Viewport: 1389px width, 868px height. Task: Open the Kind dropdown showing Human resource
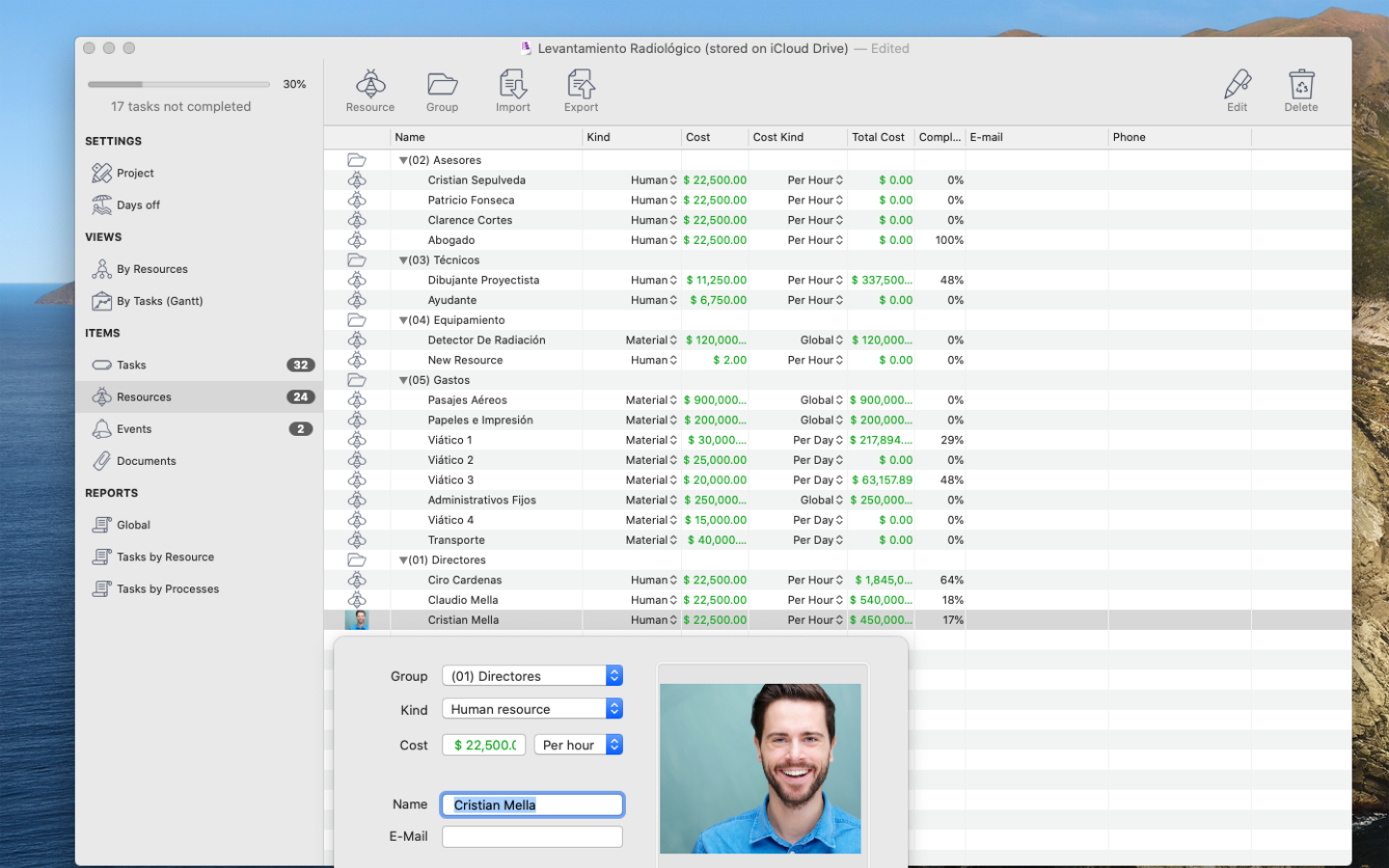point(532,709)
